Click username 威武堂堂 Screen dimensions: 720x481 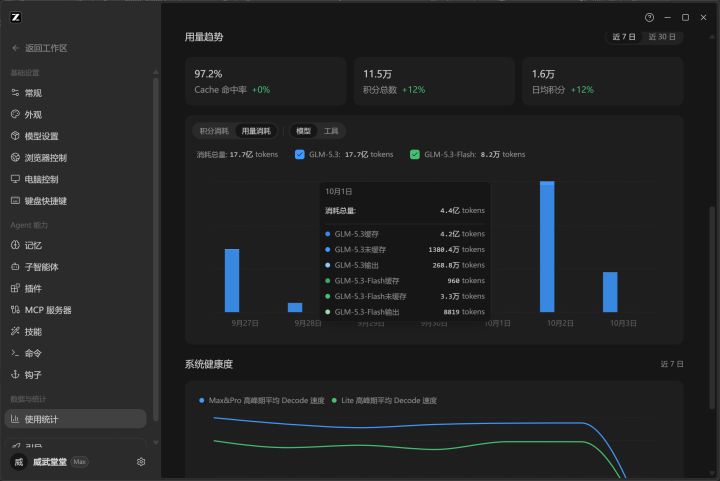point(50,462)
